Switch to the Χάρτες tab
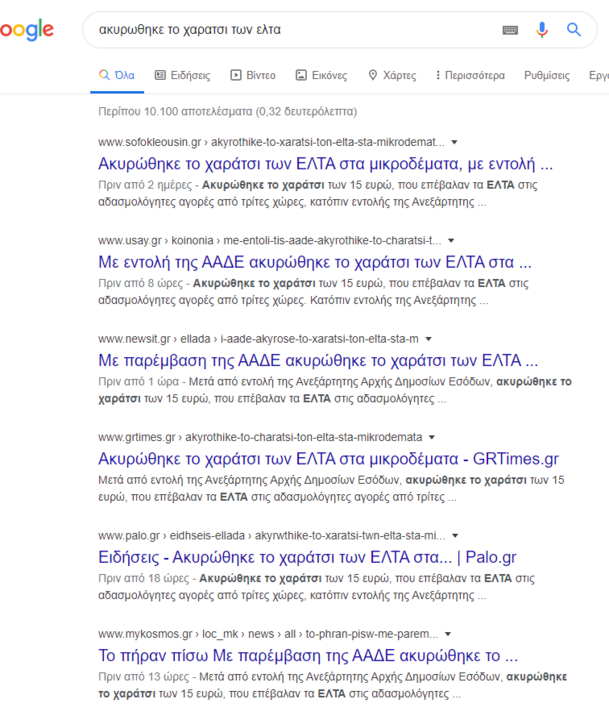This screenshot has width=609, height=720. pyautogui.click(x=392, y=75)
